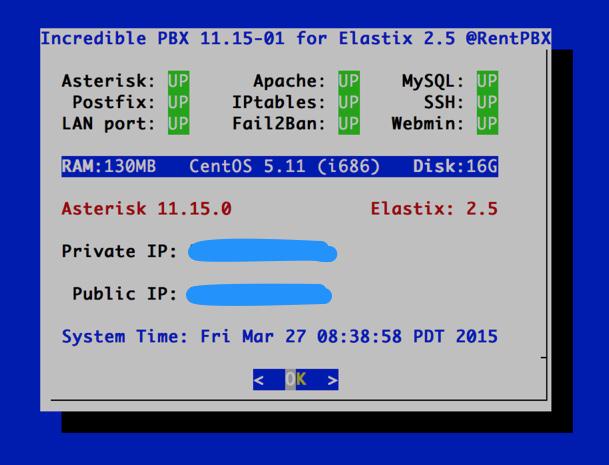This screenshot has height=465, width=609.
Task: Click the LAN port: label
Action: [x=108, y=124]
